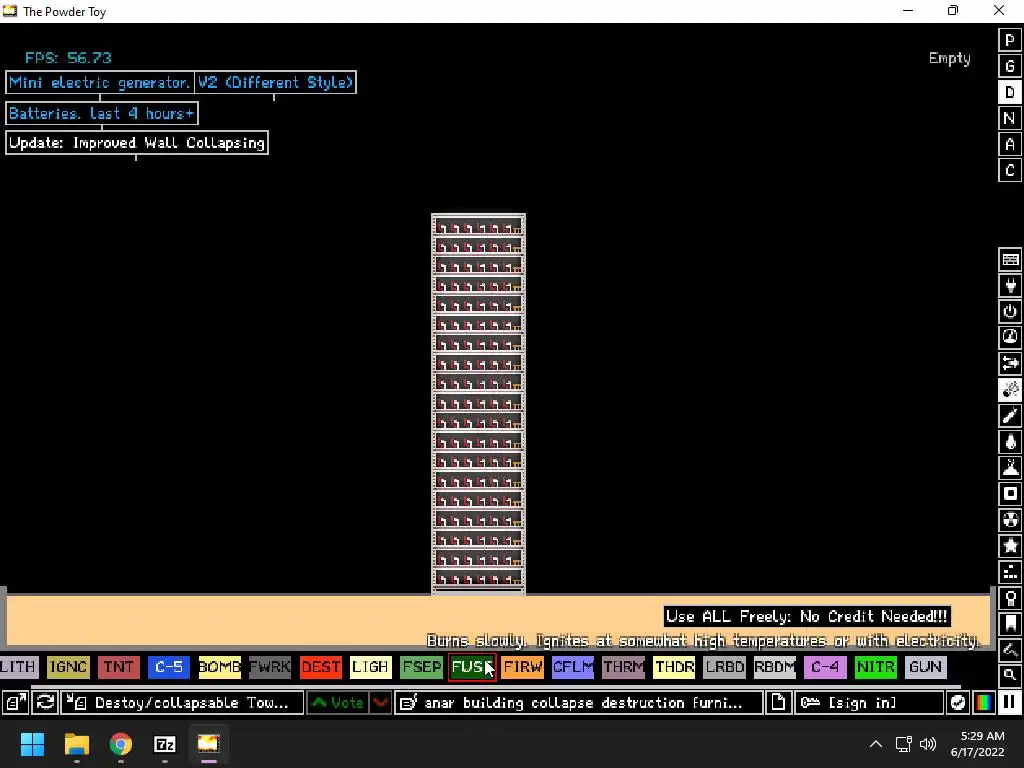The image size is (1024, 768).
Task: Open the Force arrows category icon
Action: 1010,364
